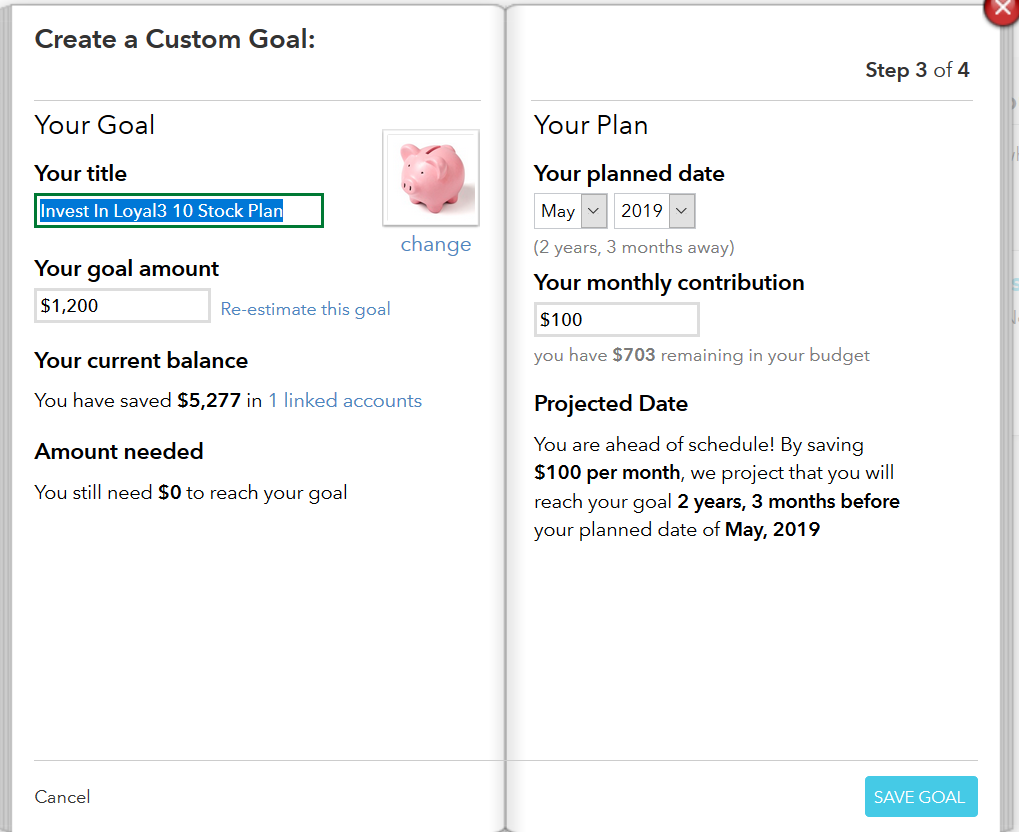Click the goal amount field showing $1,200
1019x832 pixels.
[x=122, y=306]
